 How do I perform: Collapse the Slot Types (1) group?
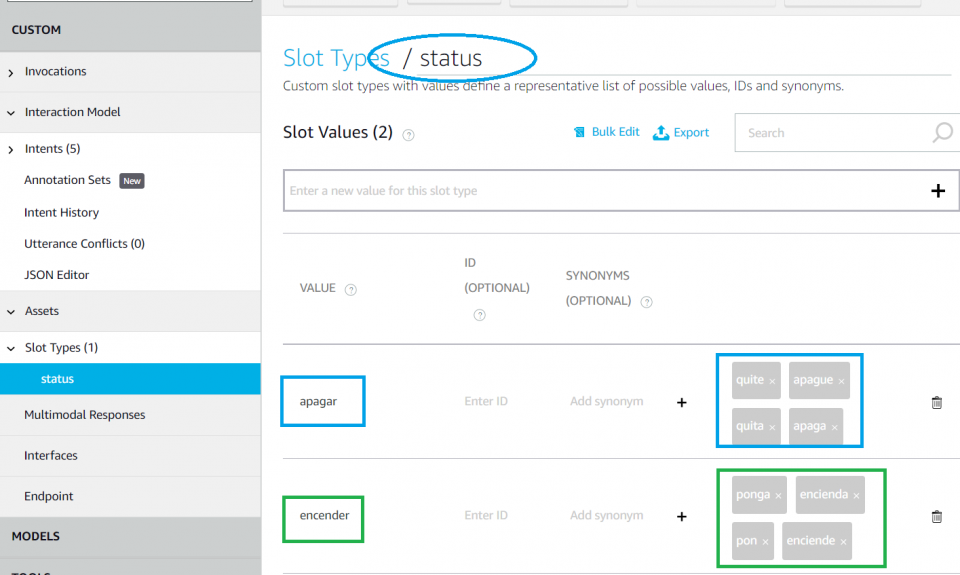11,348
